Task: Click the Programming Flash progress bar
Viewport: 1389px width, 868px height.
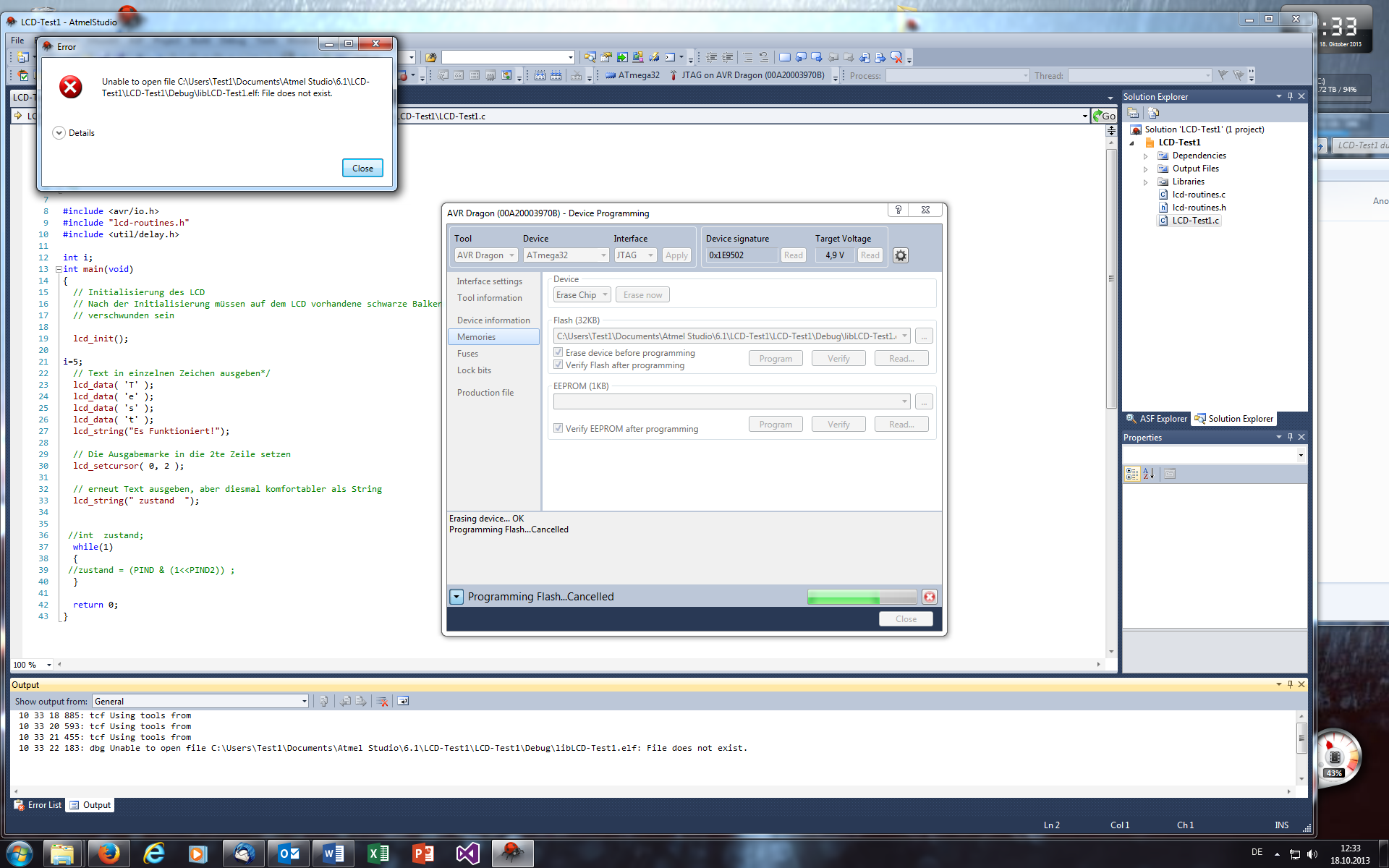Action: [x=862, y=597]
